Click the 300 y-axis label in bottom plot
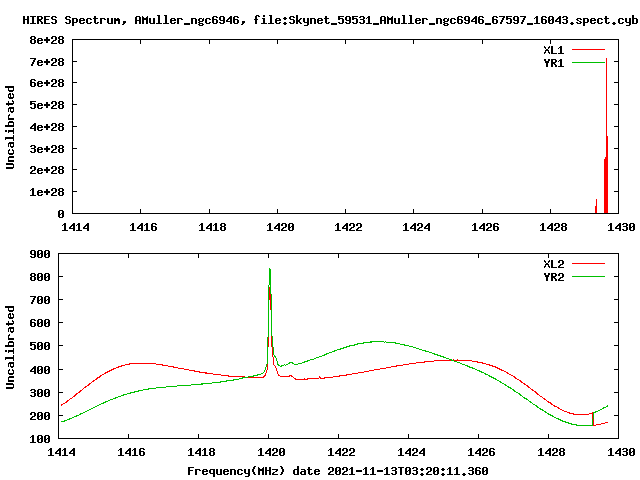 coord(40,393)
